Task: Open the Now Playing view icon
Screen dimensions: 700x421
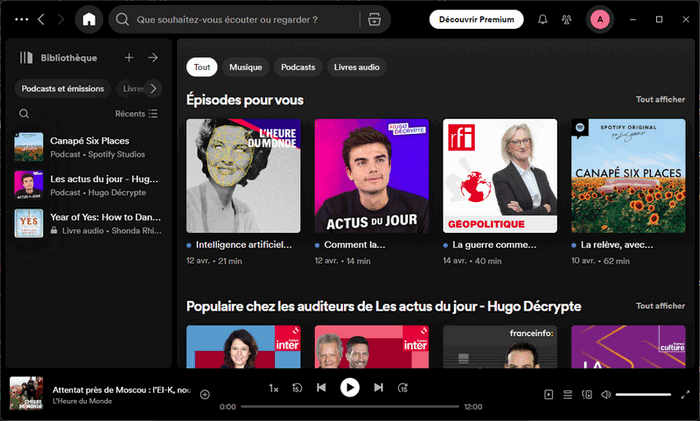Action: (x=549, y=395)
